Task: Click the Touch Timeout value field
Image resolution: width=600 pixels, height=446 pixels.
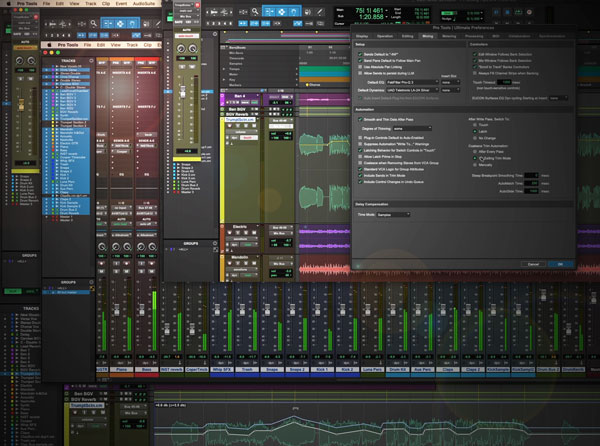Action: 504,82
